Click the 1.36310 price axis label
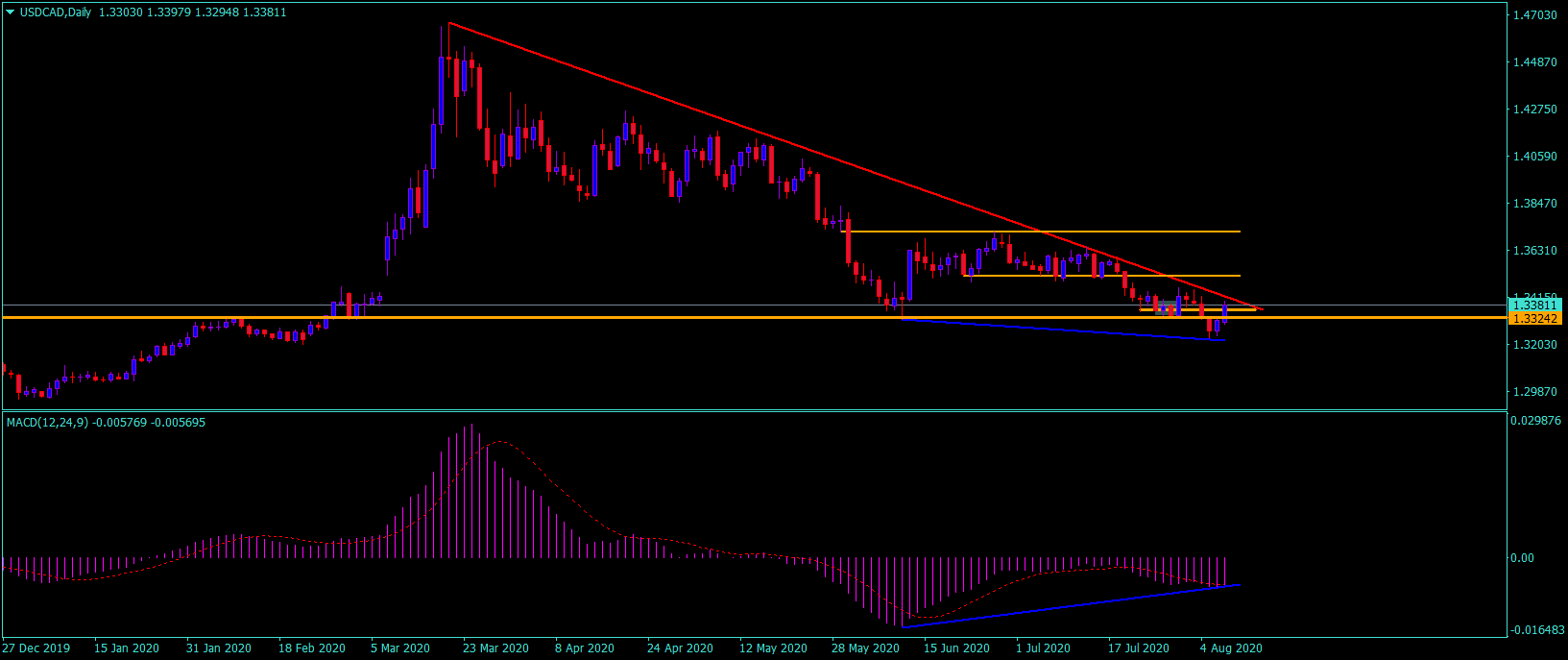The width and height of the screenshot is (1568, 660). coord(1534,251)
